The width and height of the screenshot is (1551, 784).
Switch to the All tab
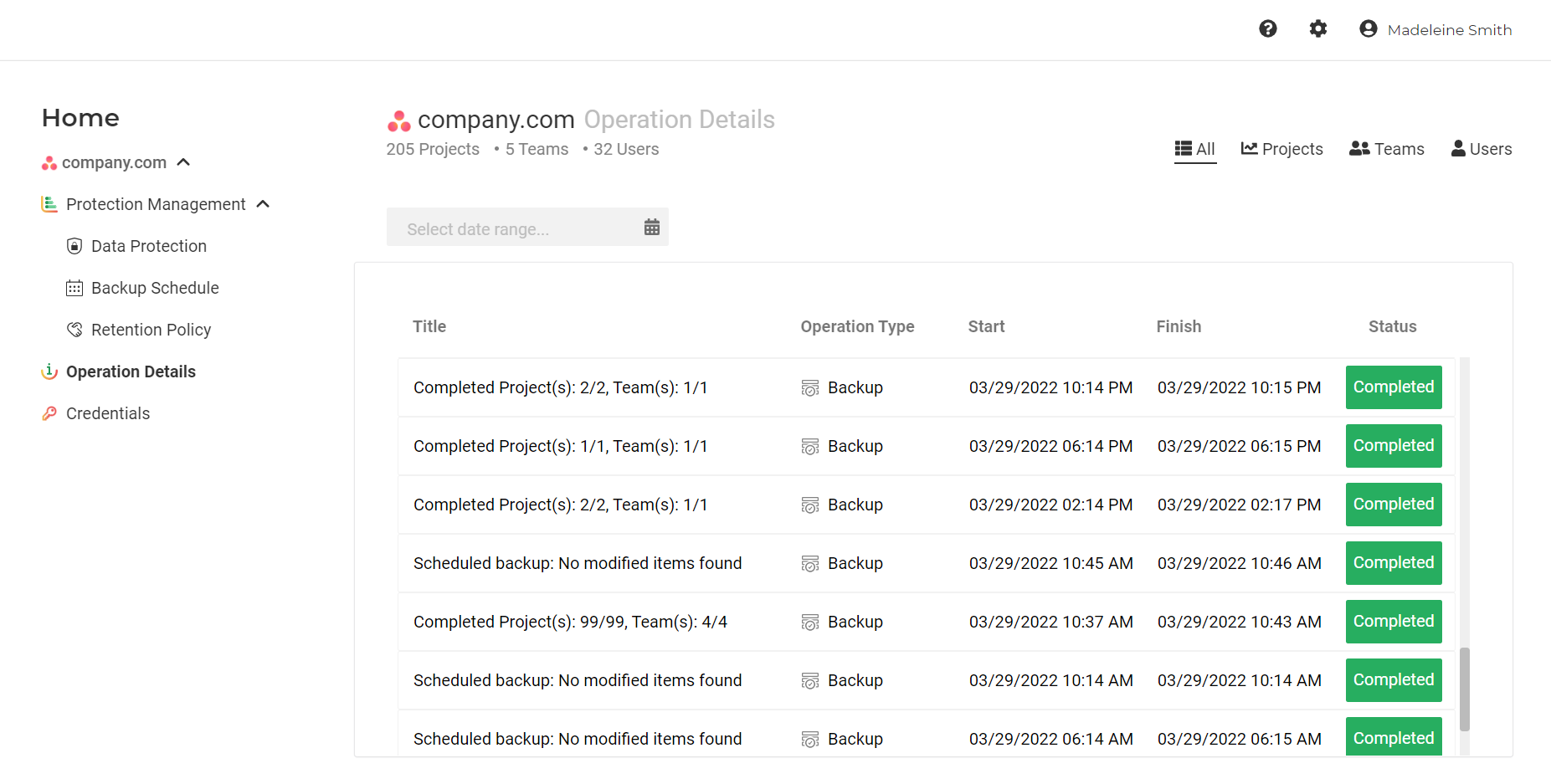coord(1195,149)
